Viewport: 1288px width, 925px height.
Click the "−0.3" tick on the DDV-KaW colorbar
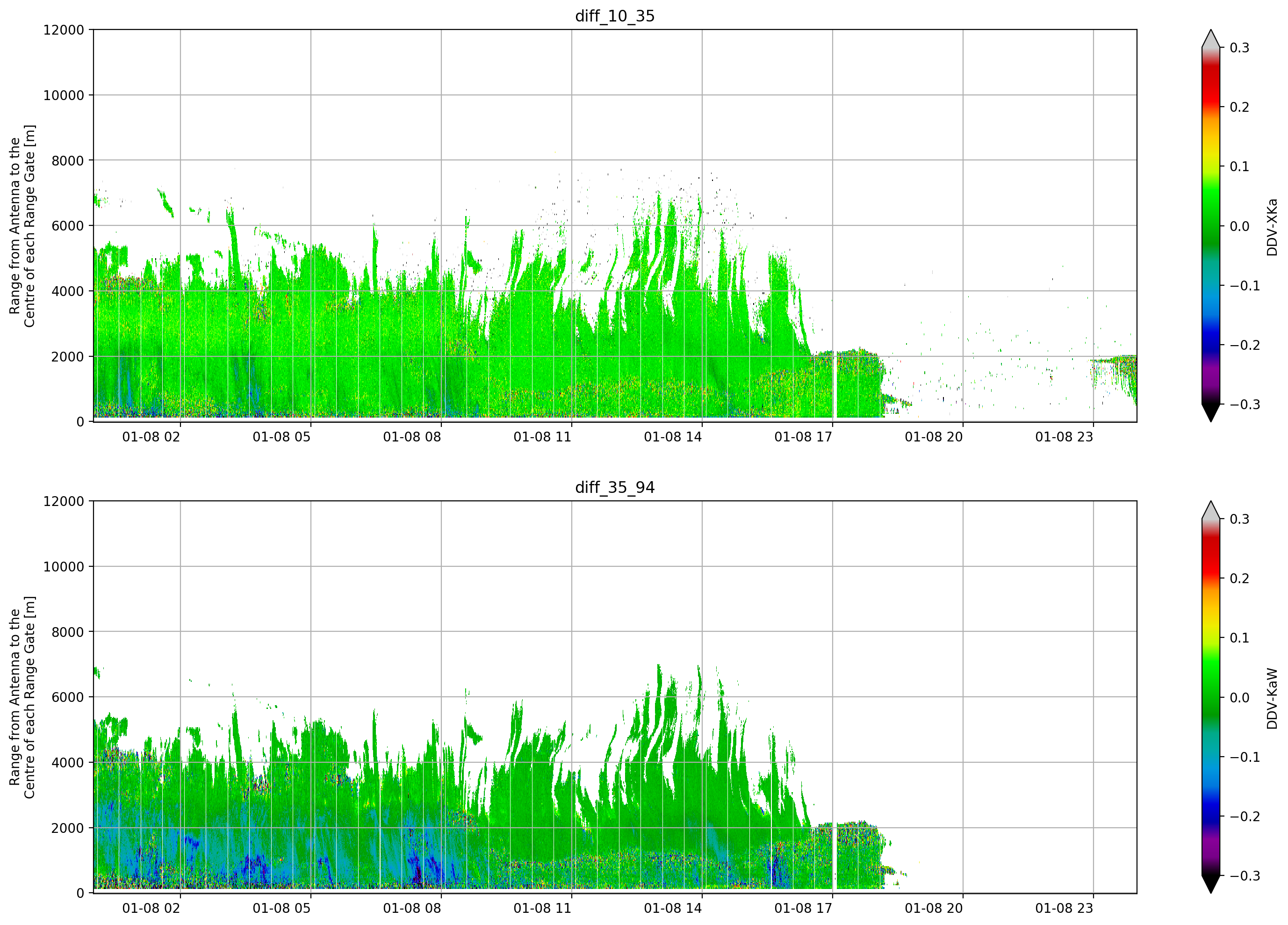[x=1245, y=876]
